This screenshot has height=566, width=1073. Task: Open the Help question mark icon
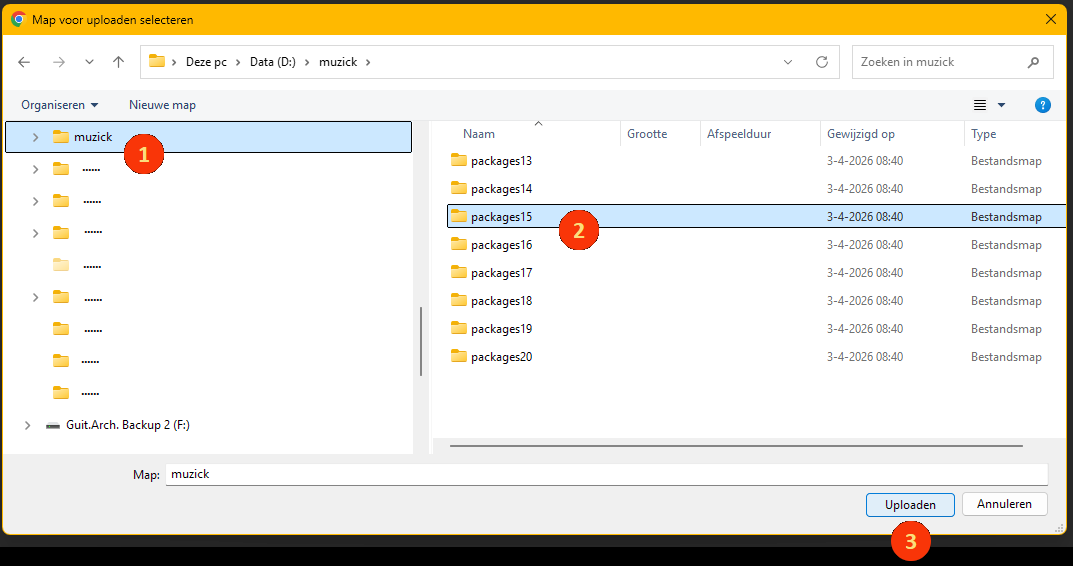coord(1043,105)
